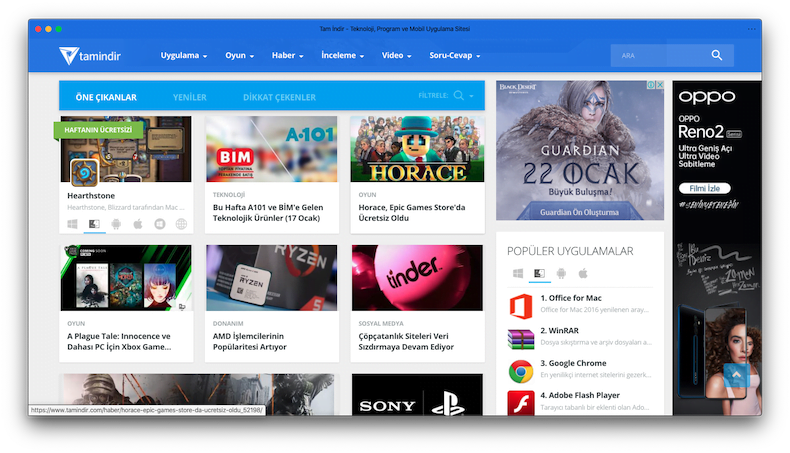Select Android platform icon under Hearthstone

pos(116,224)
